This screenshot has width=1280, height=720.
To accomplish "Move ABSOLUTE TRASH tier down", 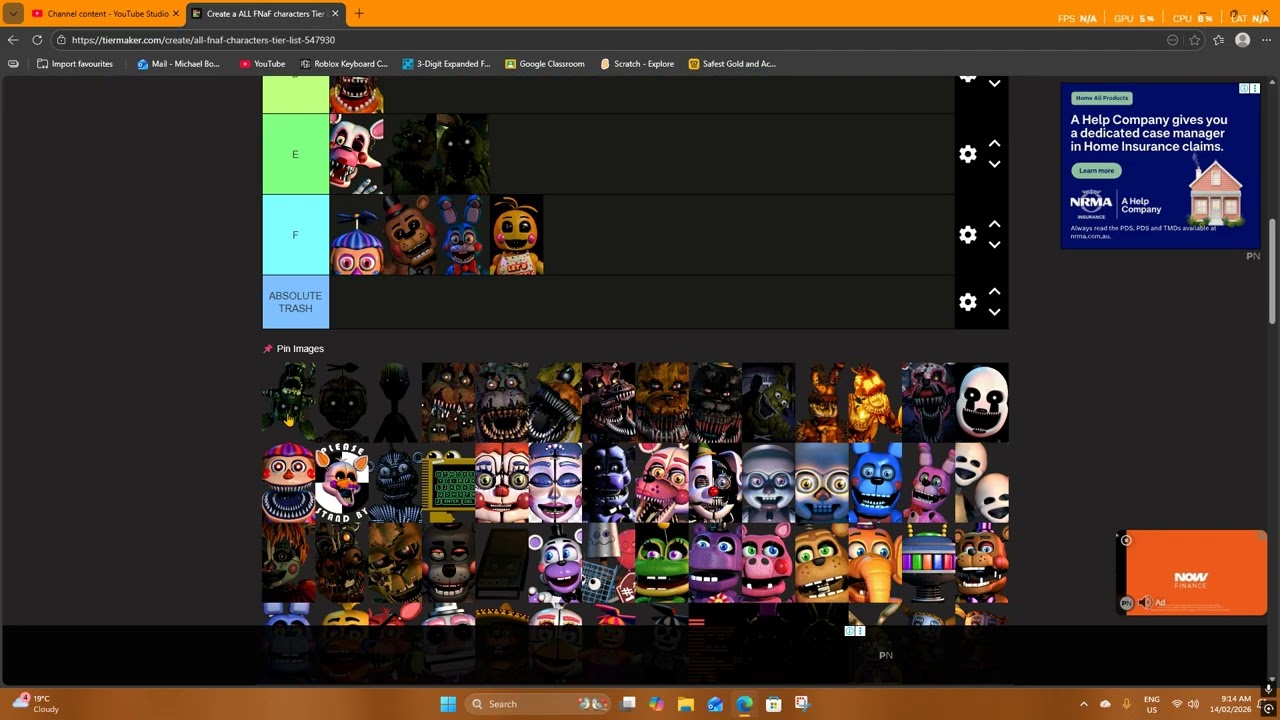I will tap(994, 312).
